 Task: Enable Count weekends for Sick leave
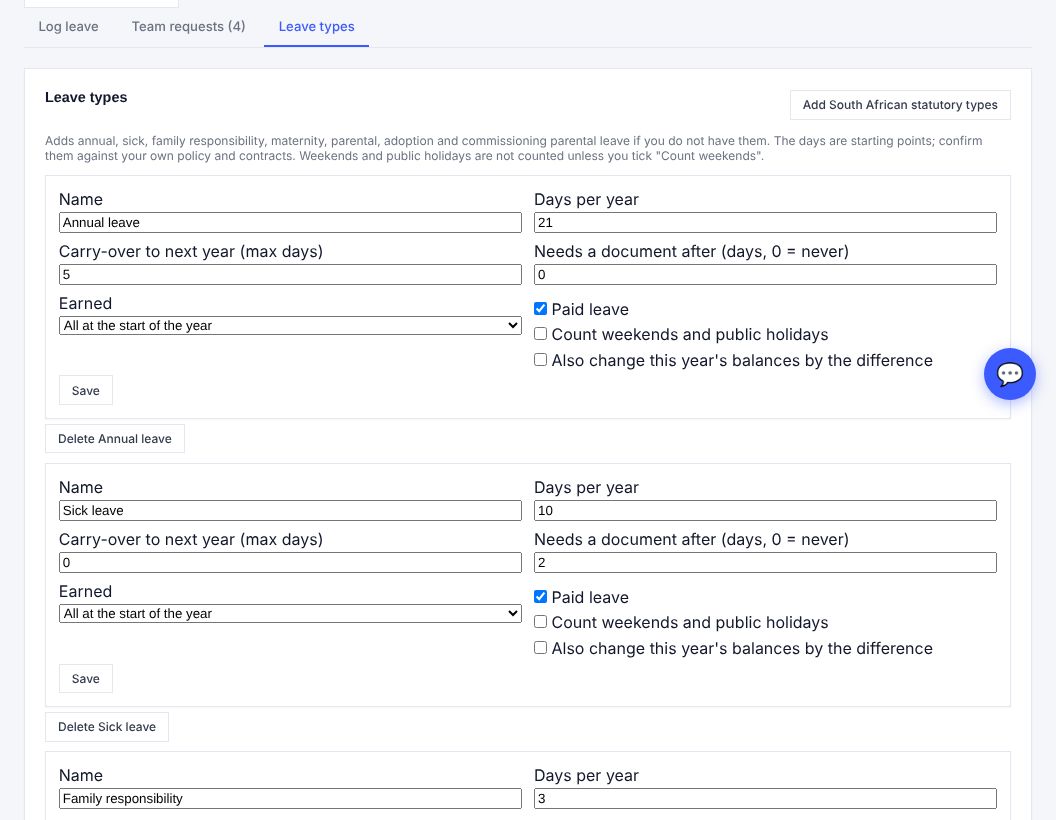[x=540, y=622]
